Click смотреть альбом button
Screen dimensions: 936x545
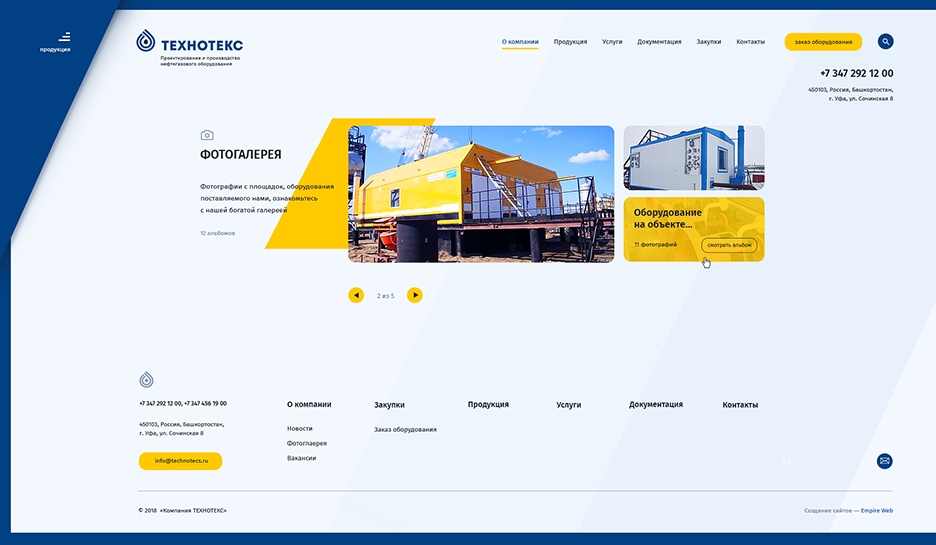(729, 245)
